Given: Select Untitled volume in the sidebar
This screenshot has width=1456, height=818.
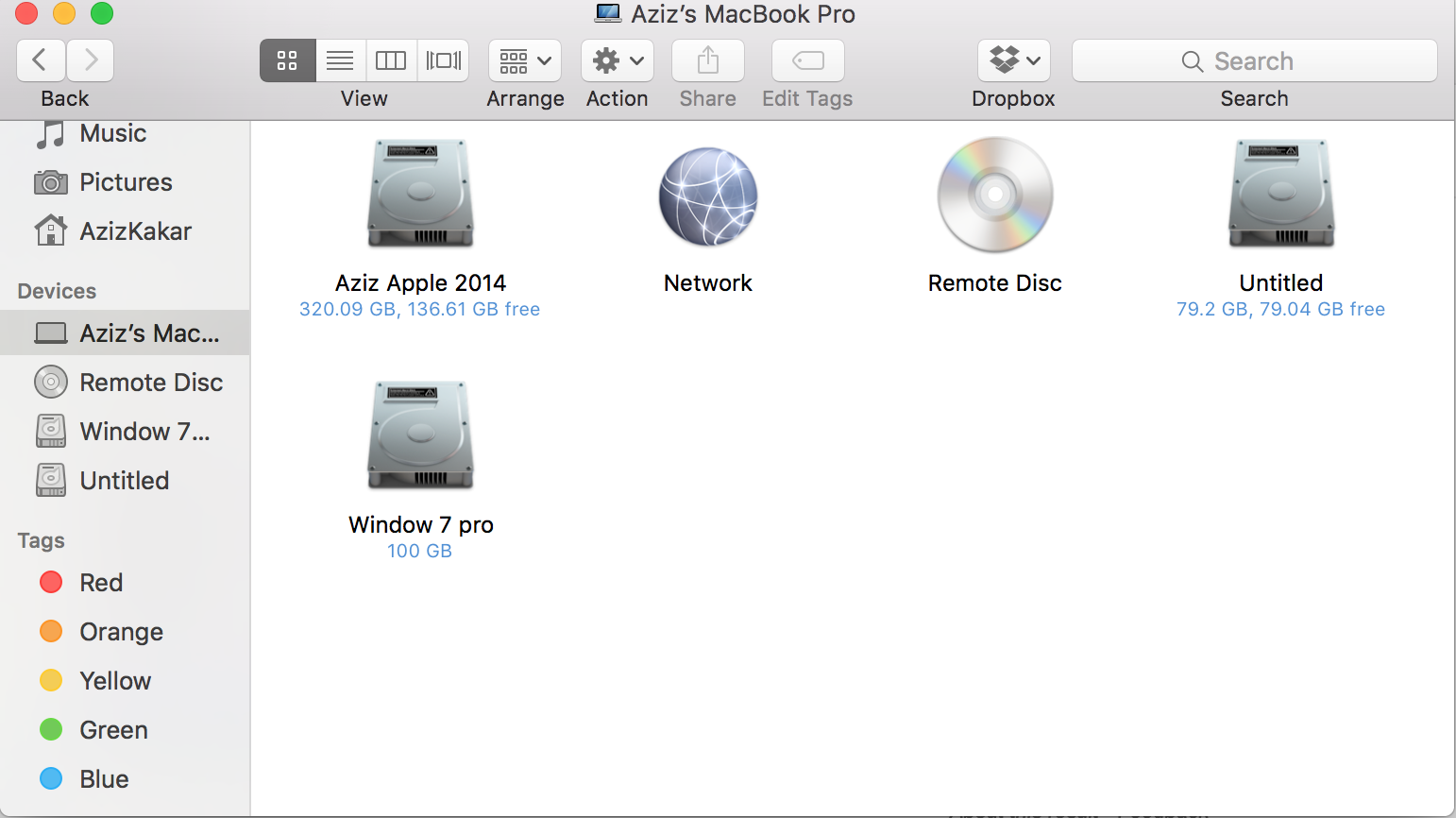Looking at the screenshot, I should coord(125,481).
